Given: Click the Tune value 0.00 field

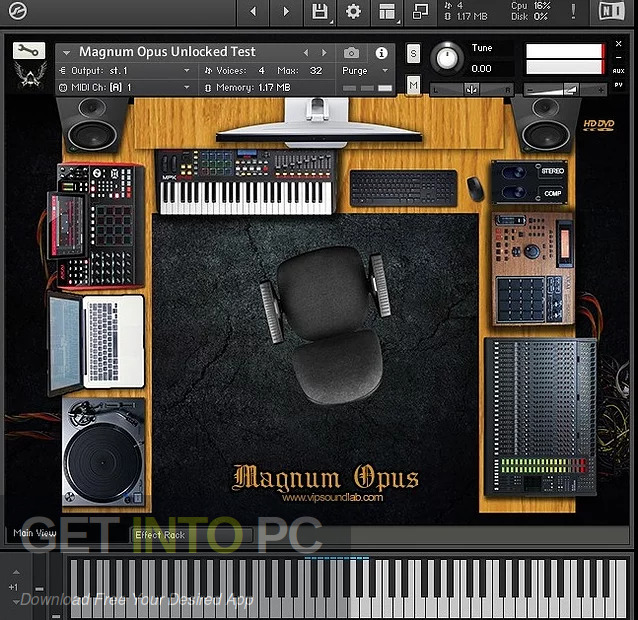Looking at the screenshot, I should pos(481,69).
